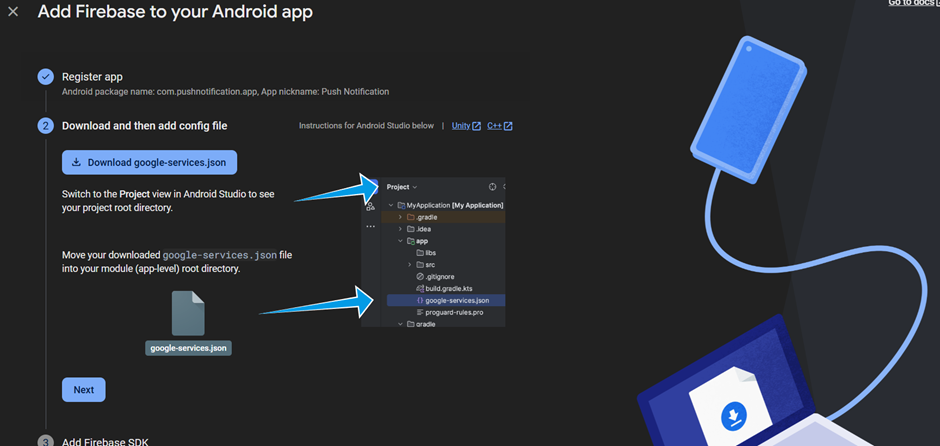The image size is (940, 446).
Task: Download the google-services.json file
Action: coord(149,162)
